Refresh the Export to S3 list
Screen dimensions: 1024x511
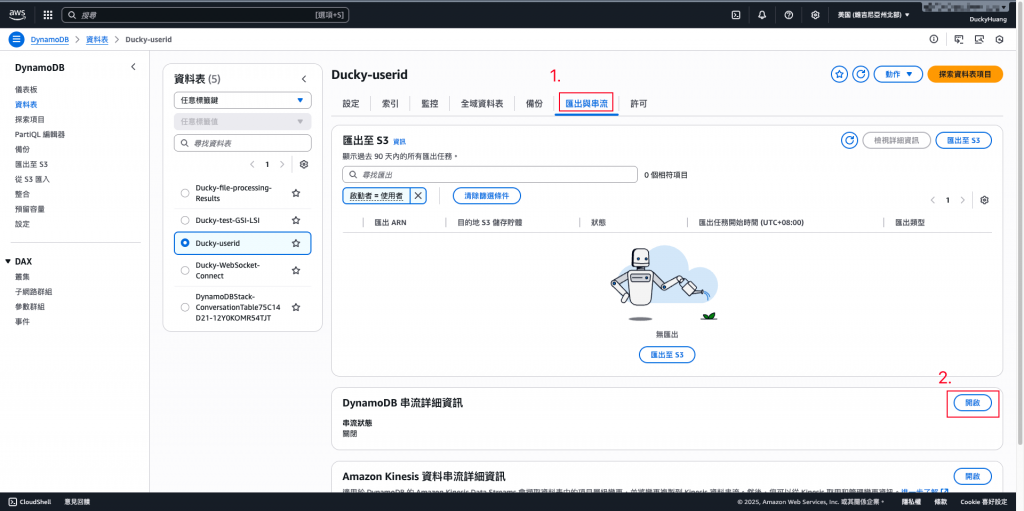tap(849, 140)
